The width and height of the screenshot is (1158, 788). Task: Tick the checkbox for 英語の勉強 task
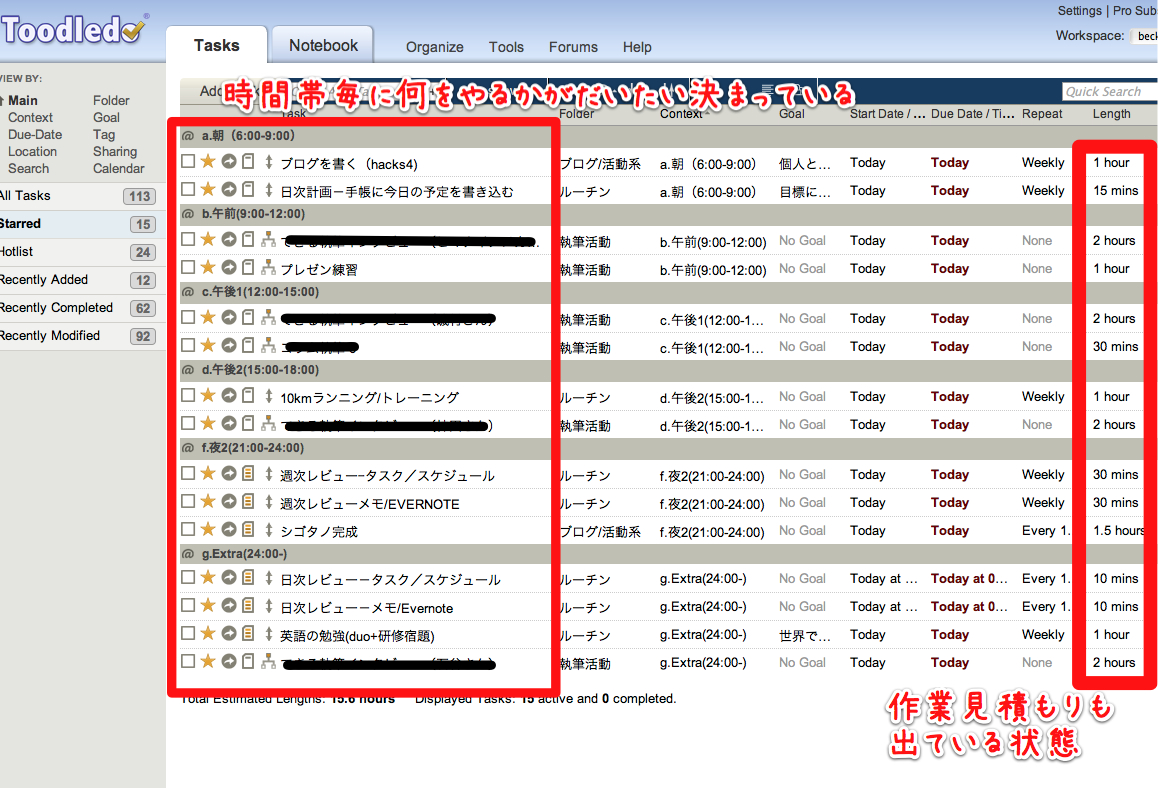pyautogui.click(x=188, y=634)
